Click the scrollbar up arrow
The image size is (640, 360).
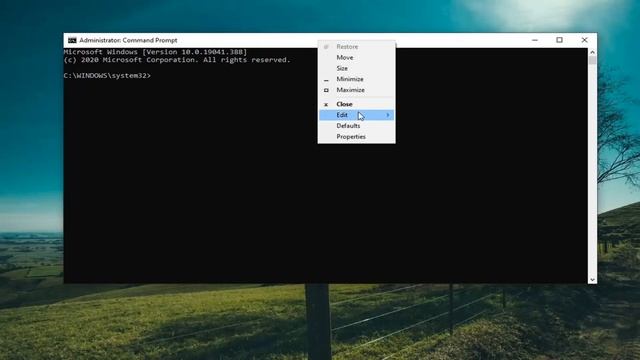592,52
